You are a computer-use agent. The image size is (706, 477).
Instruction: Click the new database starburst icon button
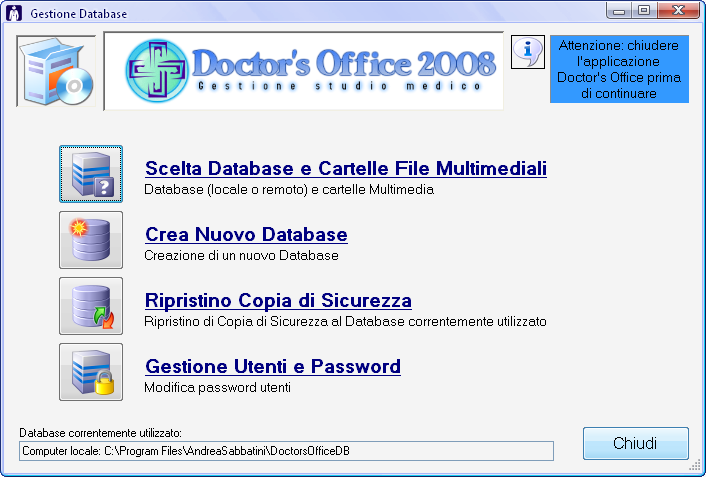pos(91,240)
